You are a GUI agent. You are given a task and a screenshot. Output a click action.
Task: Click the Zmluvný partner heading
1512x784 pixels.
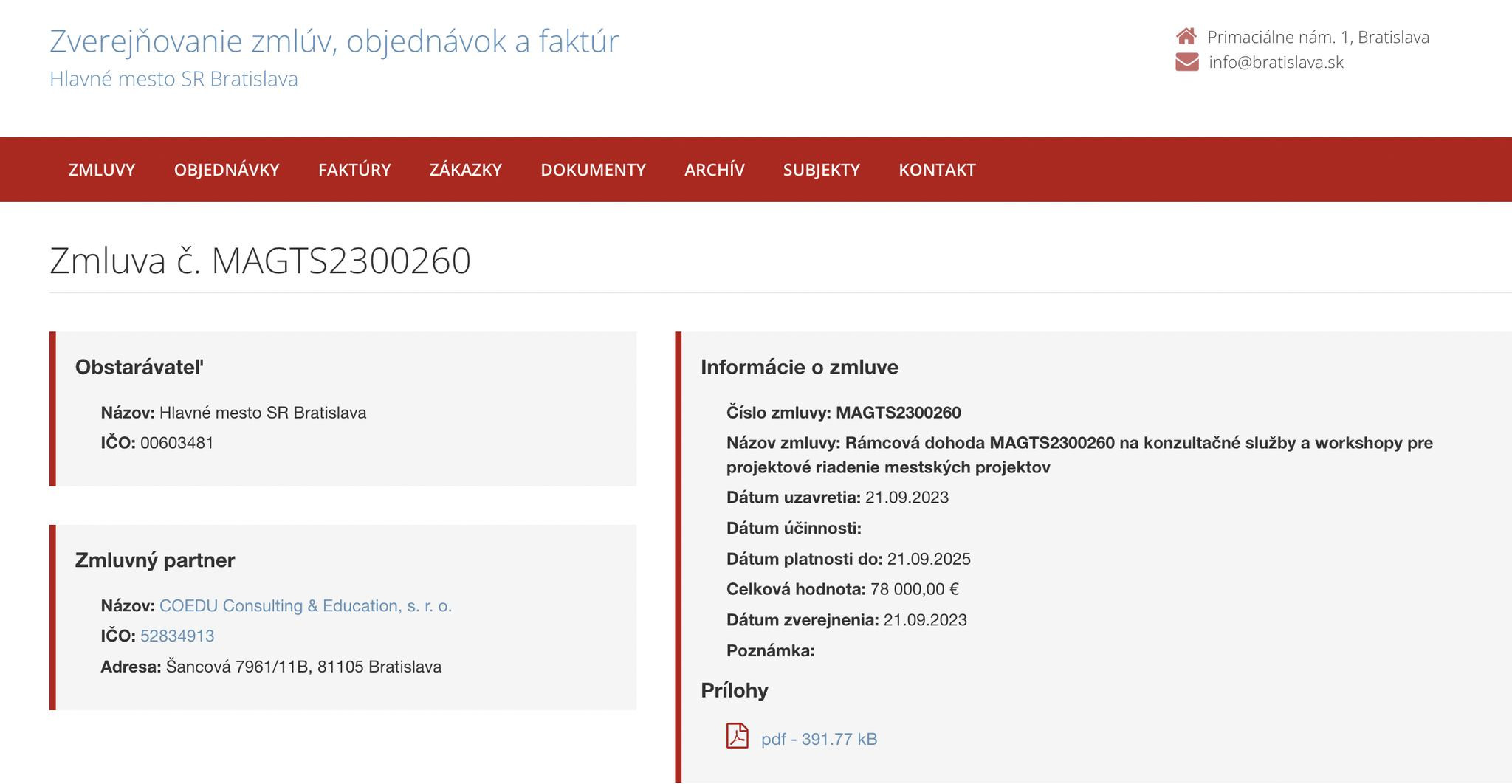pos(155,560)
